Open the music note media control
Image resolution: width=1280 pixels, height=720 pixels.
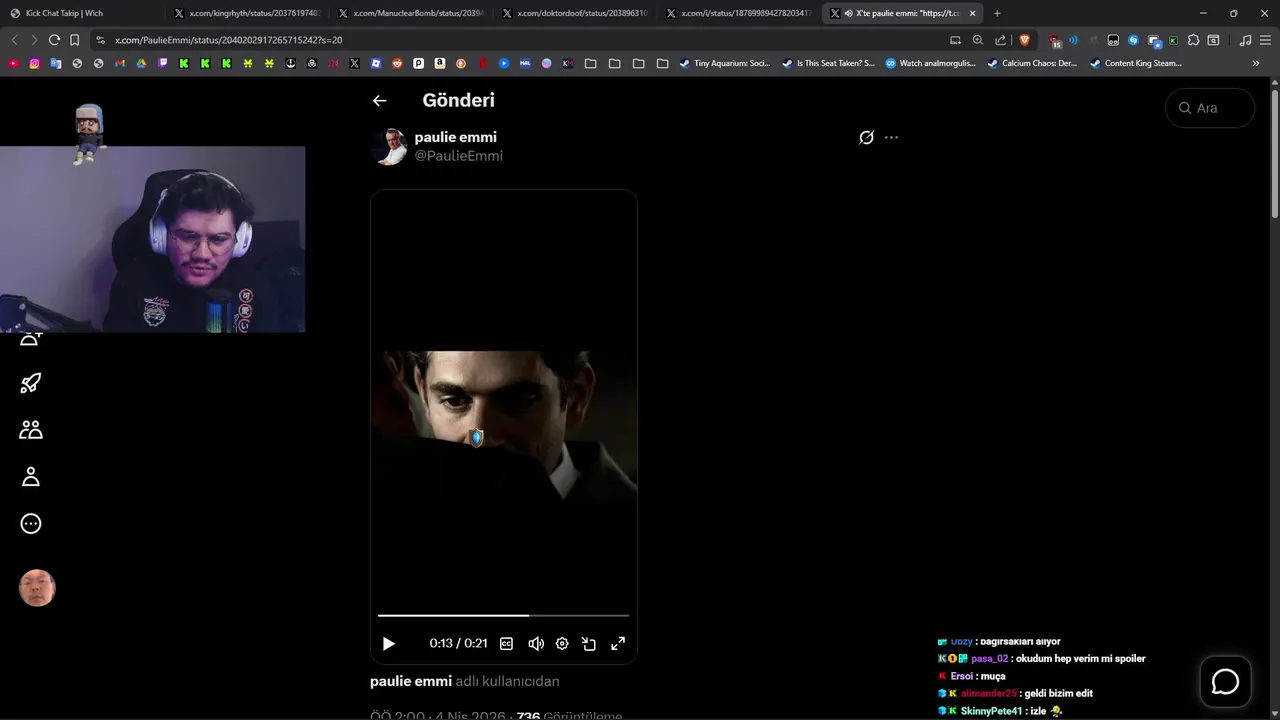(1245, 40)
